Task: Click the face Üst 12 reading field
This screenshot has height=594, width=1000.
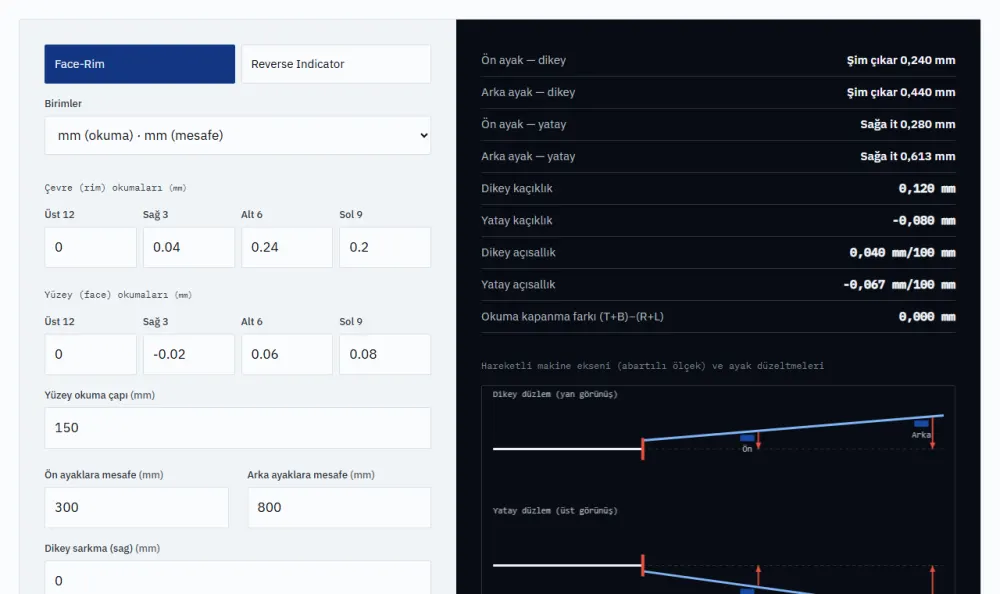Action: [91, 354]
